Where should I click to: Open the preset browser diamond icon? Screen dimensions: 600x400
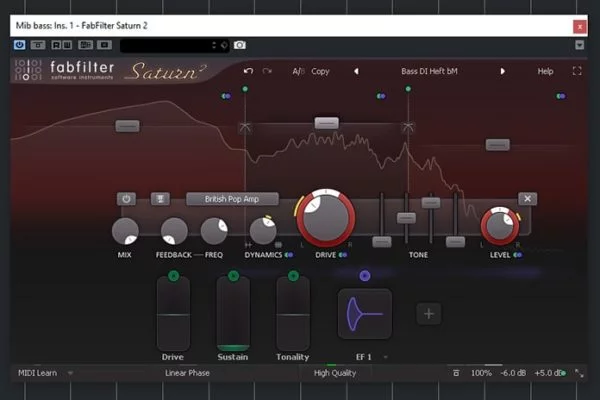tap(224, 46)
